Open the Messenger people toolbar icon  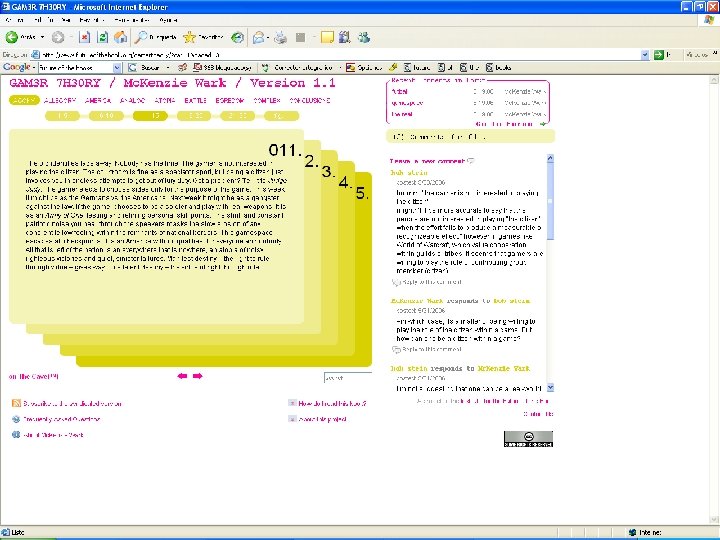(364, 37)
